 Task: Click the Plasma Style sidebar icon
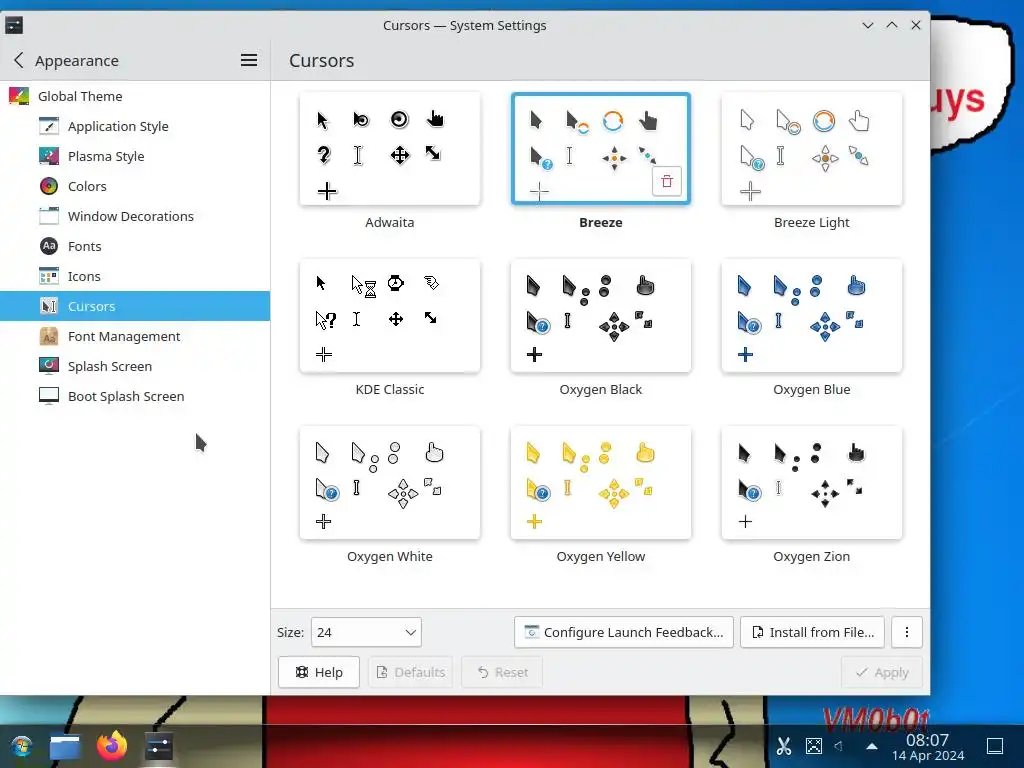coord(49,156)
